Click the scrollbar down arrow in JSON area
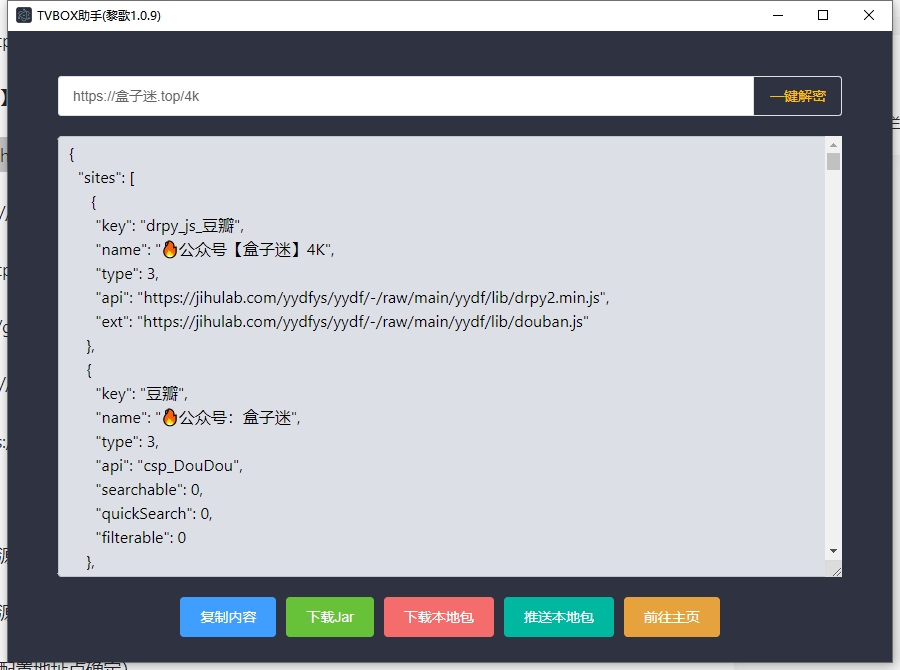This screenshot has height=670, width=900. click(833, 551)
